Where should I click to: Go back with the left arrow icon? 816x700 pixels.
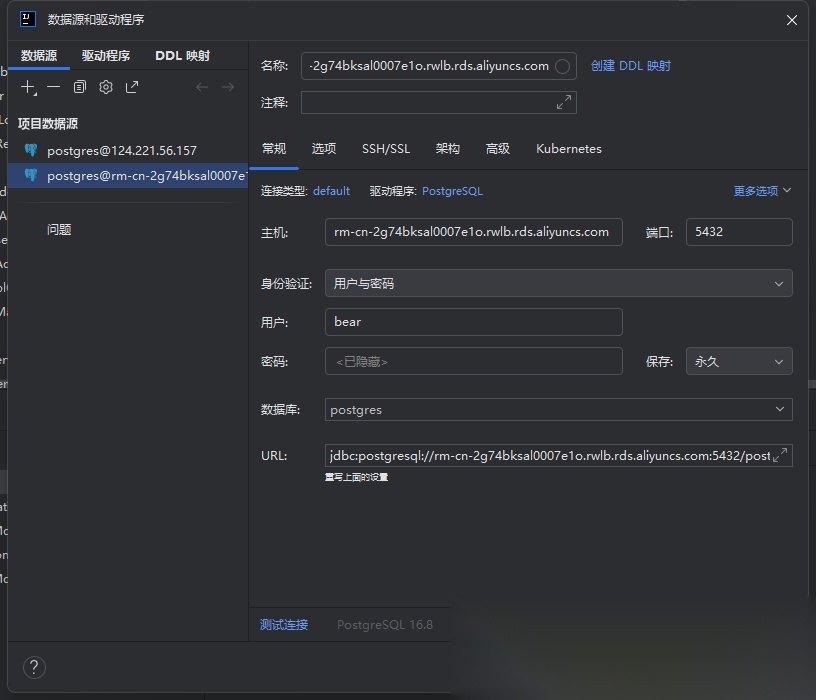click(x=202, y=87)
